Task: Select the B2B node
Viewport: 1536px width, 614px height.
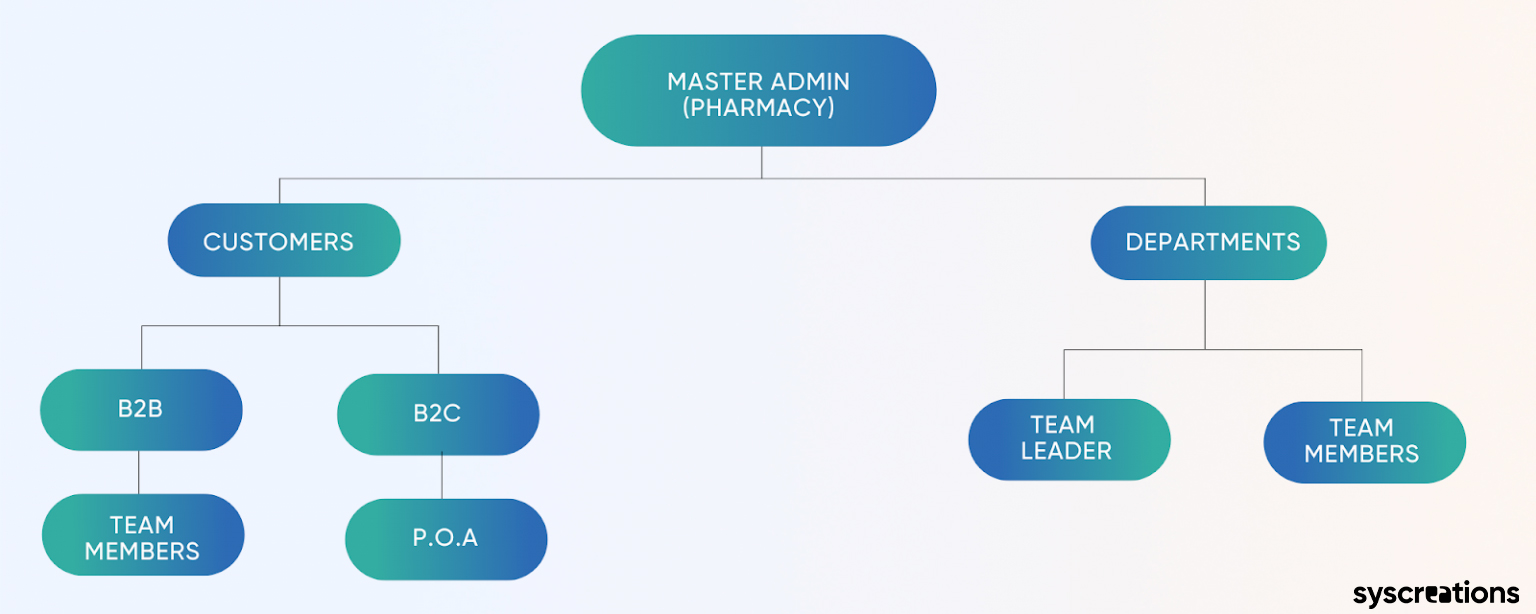Action: click(141, 410)
